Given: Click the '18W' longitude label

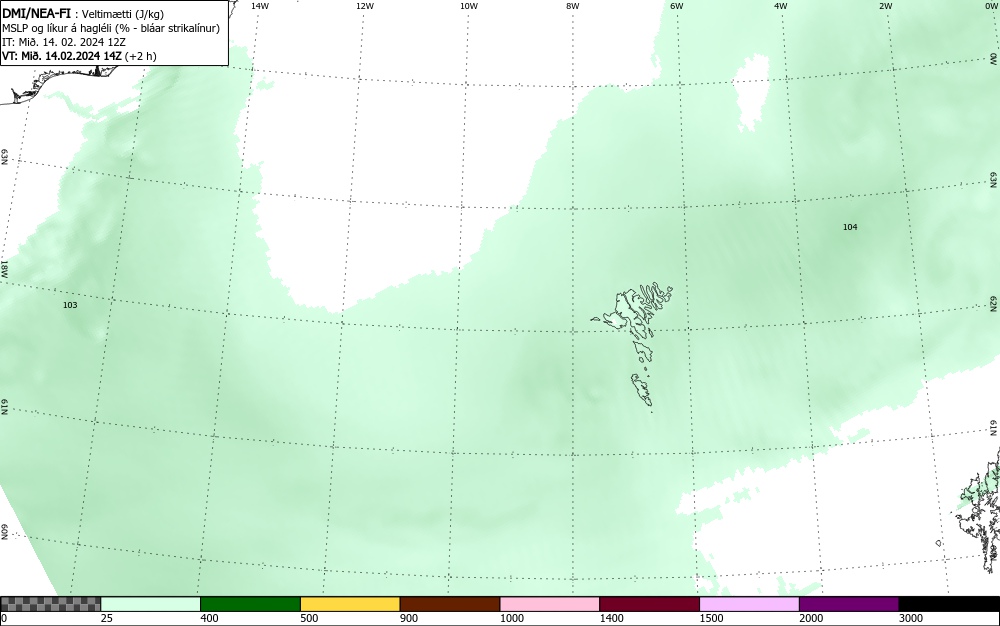Looking at the screenshot, I should tap(4, 268).
